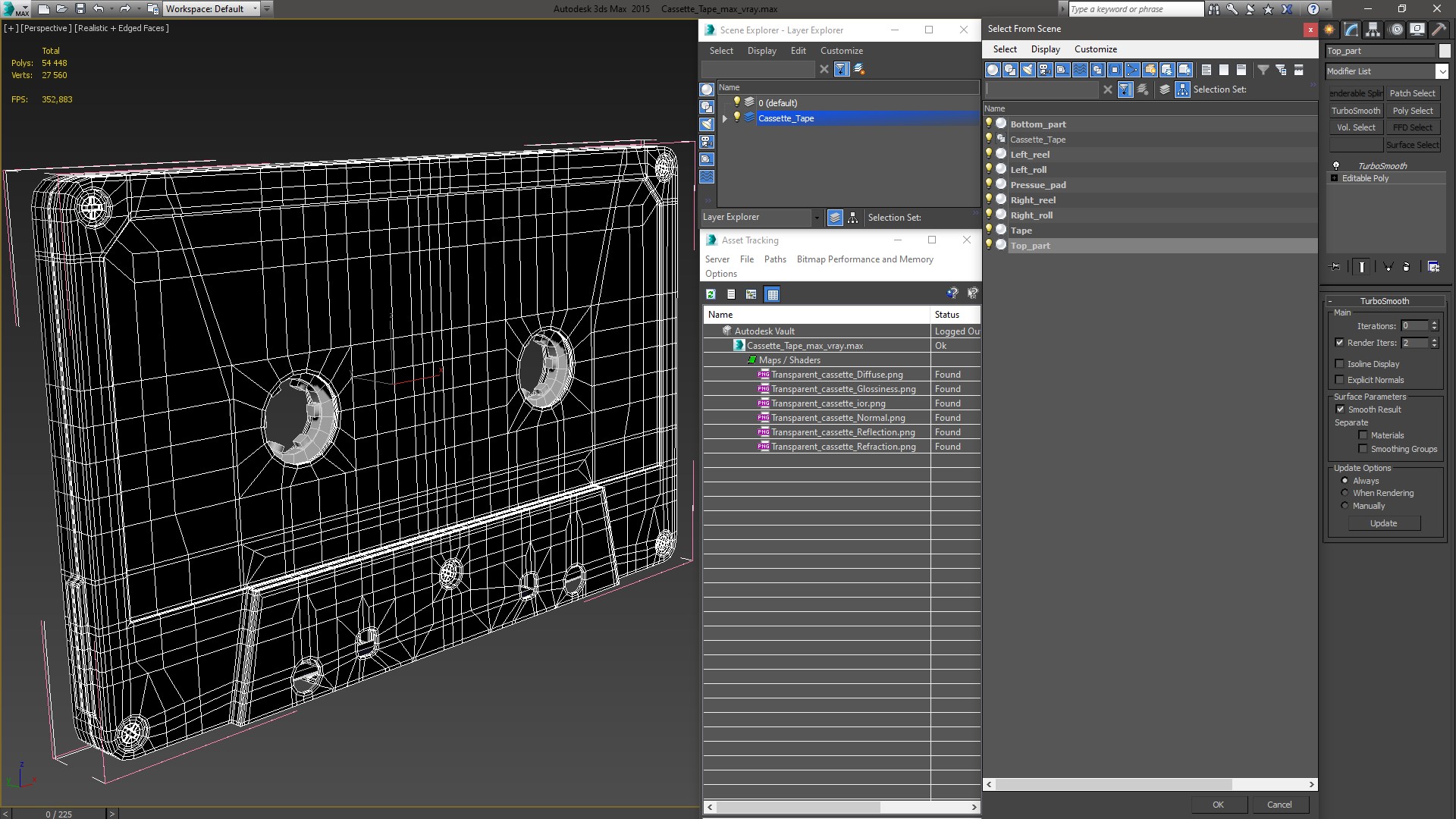Open the Hierarchy command panel tab
This screenshot has width=1456, height=819.
(x=1373, y=30)
